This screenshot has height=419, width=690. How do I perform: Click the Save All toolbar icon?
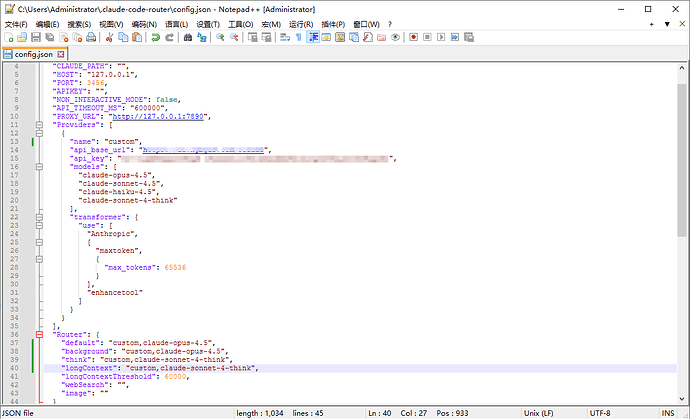pos(50,37)
